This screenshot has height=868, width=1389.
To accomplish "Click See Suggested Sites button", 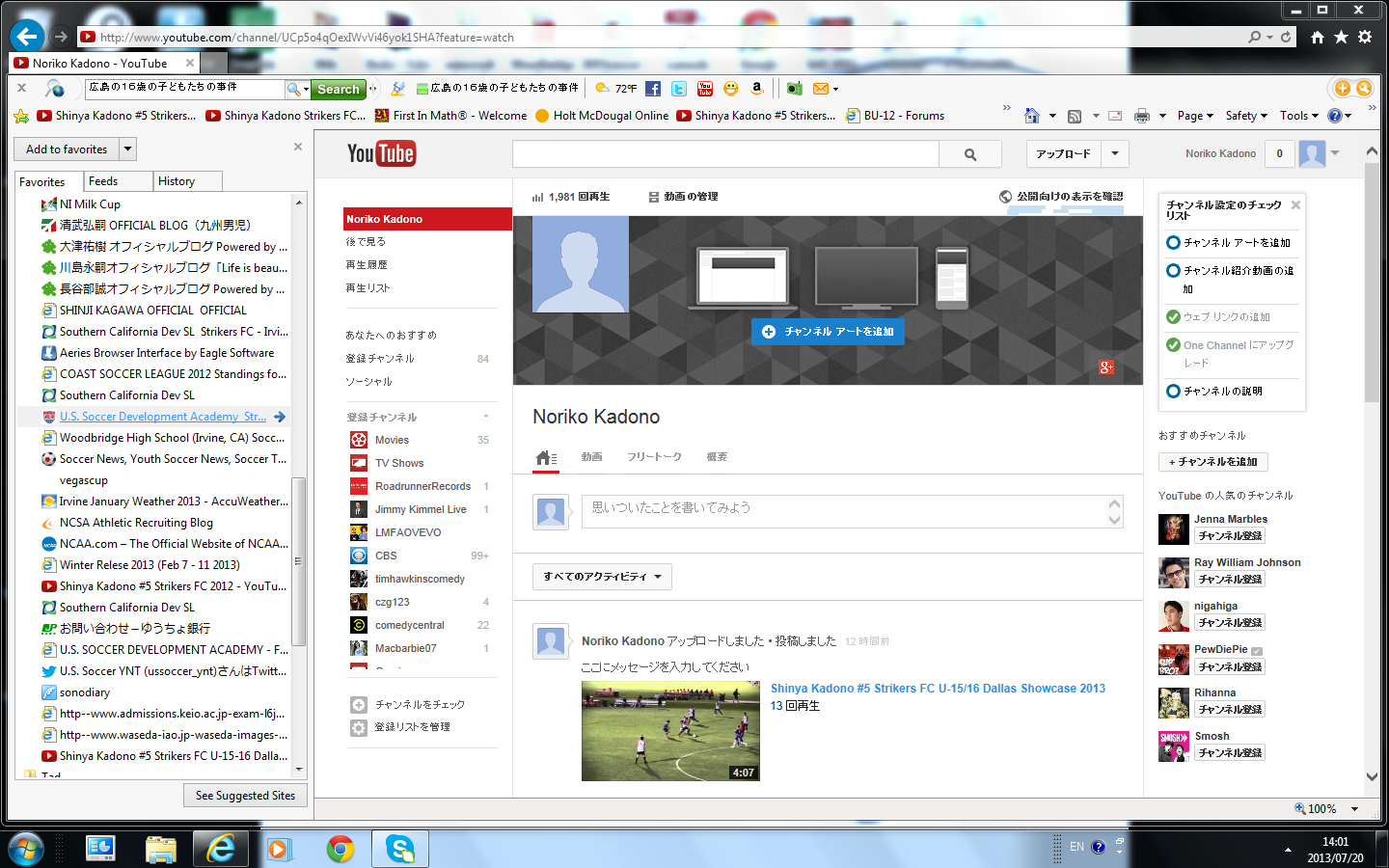I will coord(245,796).
